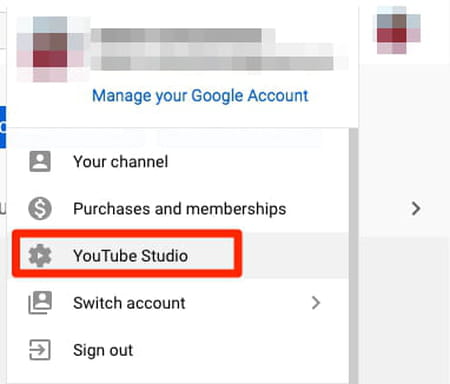Click the profile avatar in the menu header
This screenshot has width=450, height=384.
click(50, 49)
